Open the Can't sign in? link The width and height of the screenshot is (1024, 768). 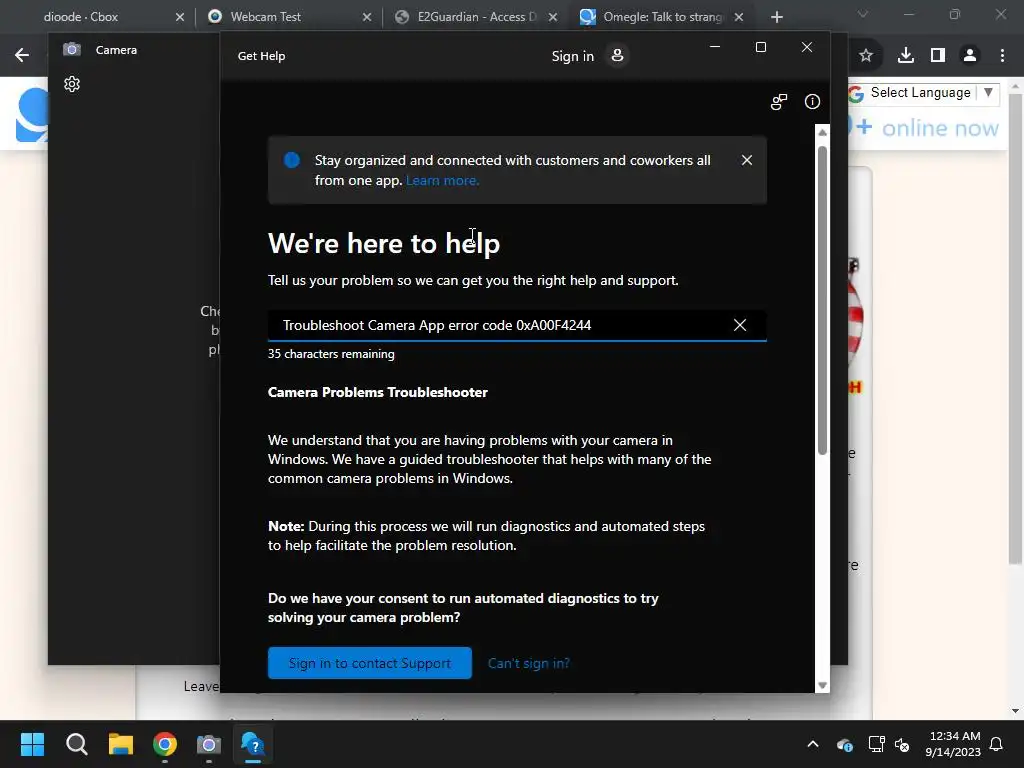[x=529, y=663]
